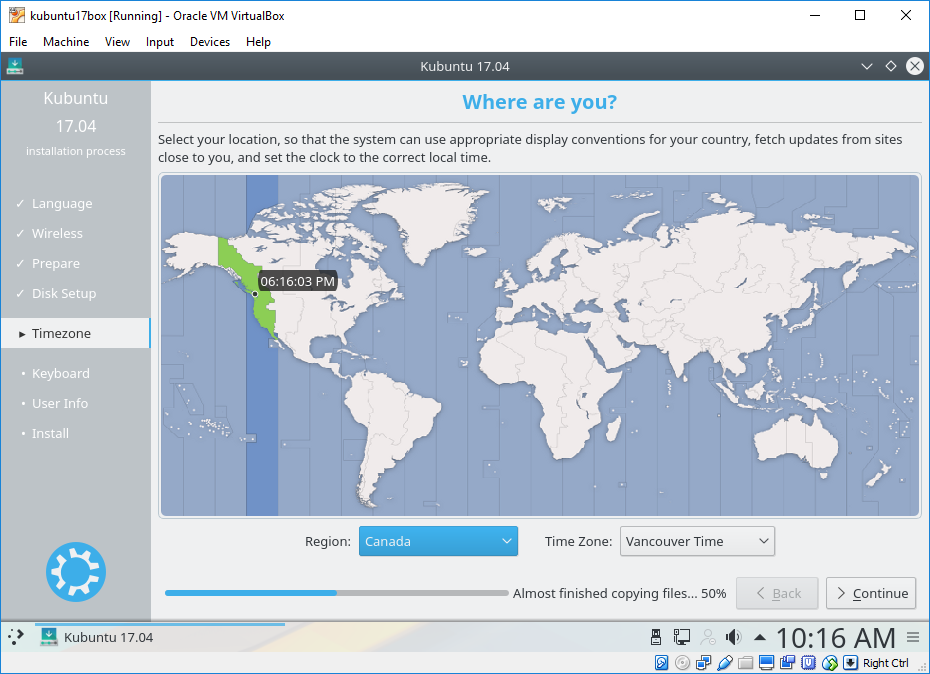The height and width of the screenshot is (674, 930).
Task: Select Keyboard step in sidebar
Action: (x=60, y=373)
